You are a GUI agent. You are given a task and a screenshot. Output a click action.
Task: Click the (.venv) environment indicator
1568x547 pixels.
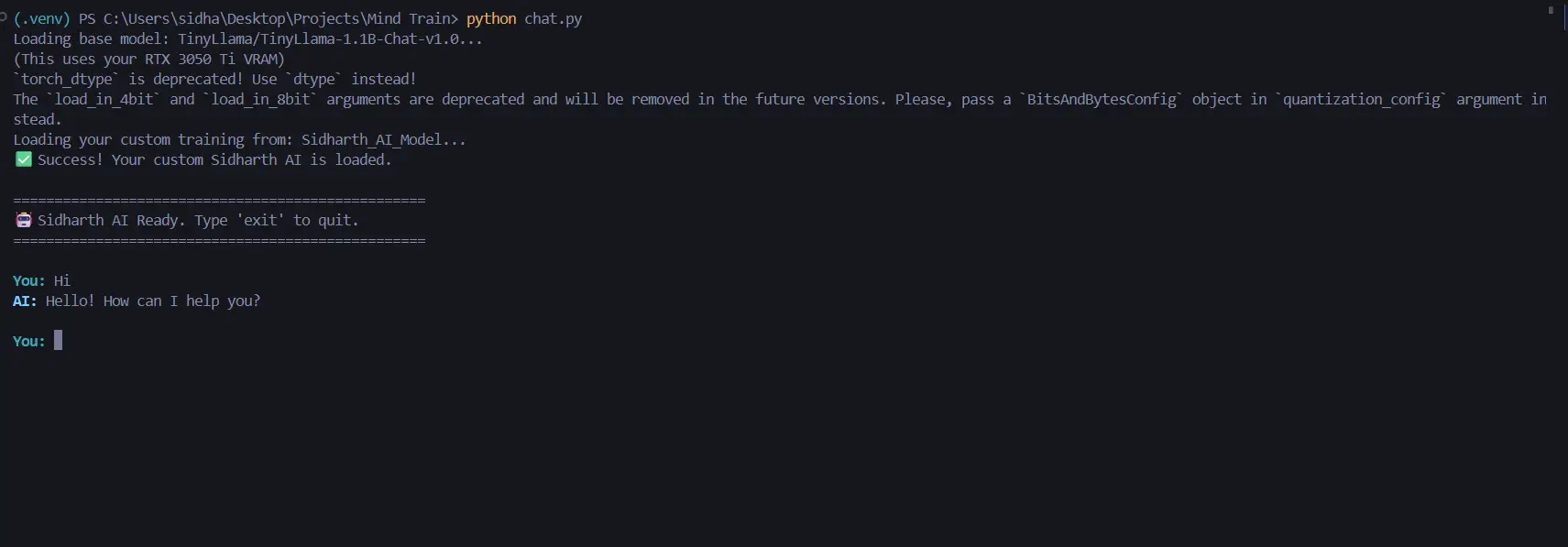click(x=41, y=18)
